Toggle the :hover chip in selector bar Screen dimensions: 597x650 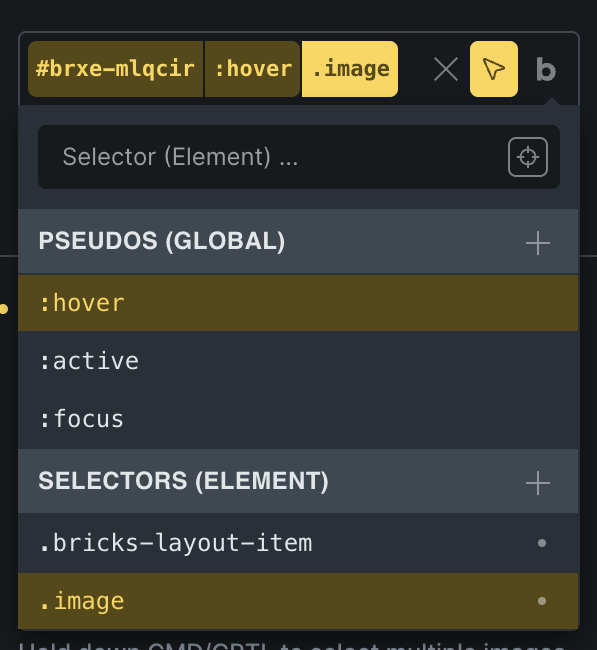[252, 69]
